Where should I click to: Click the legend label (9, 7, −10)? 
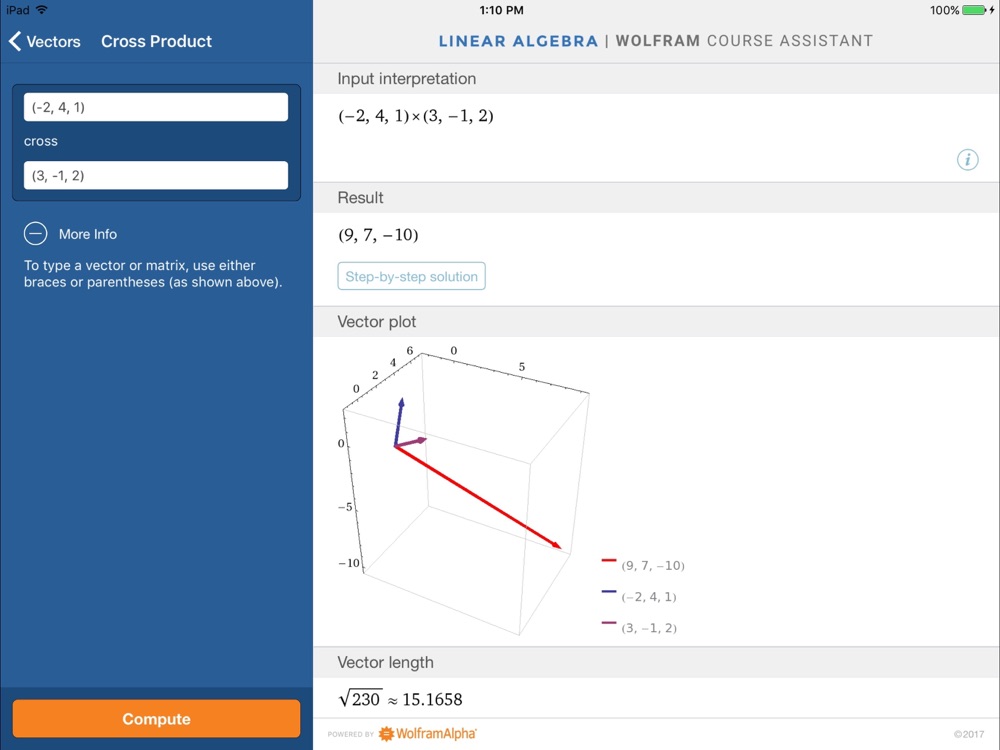[x=653, y=566]
